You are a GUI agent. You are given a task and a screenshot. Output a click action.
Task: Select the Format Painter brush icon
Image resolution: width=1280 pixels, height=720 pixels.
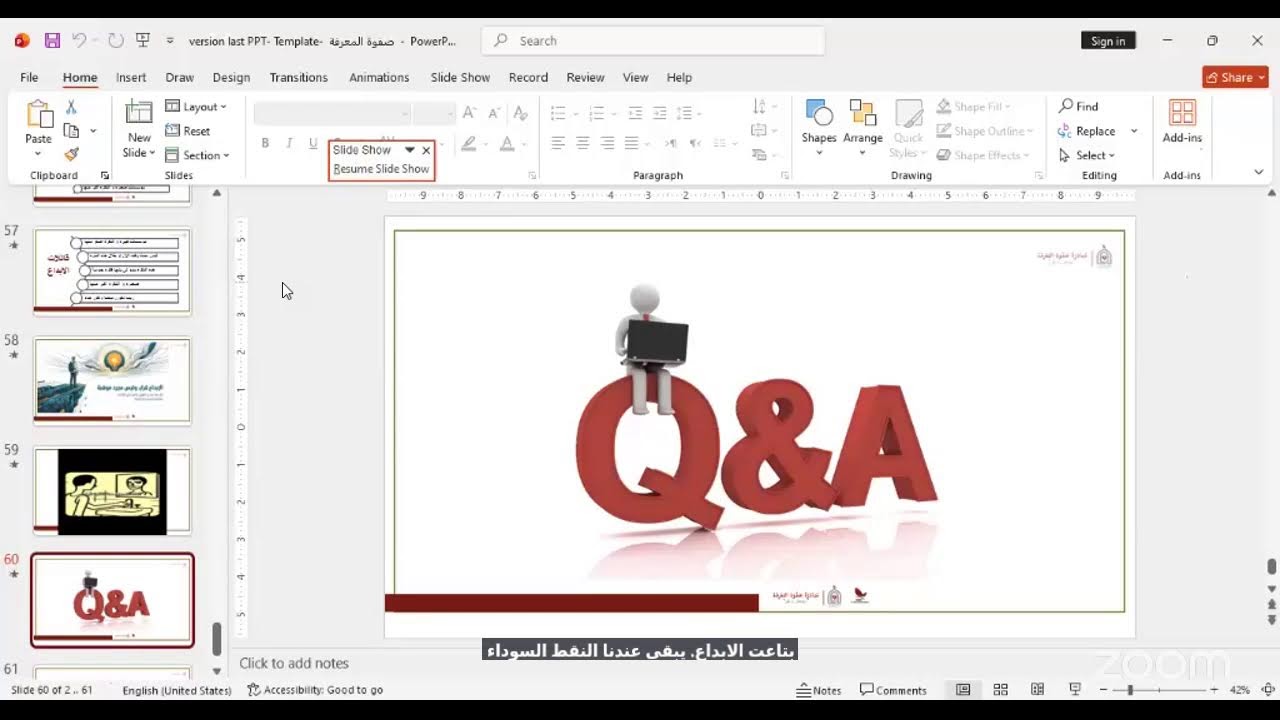point(71,154)
